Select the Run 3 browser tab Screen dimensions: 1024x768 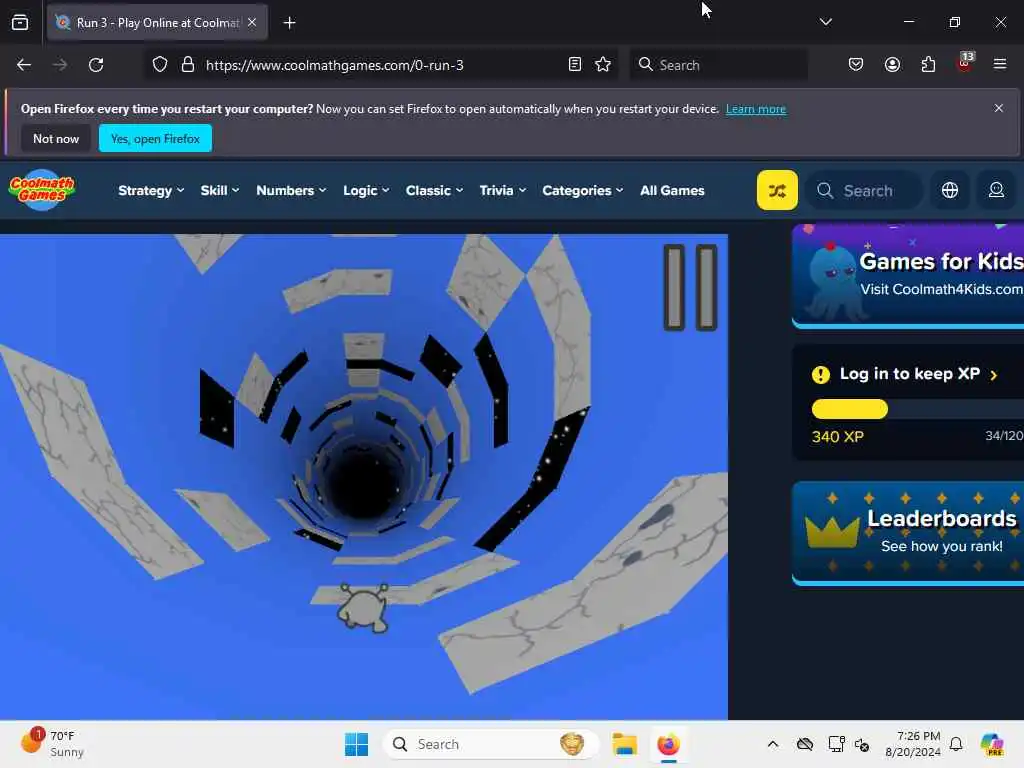(157, 22)
